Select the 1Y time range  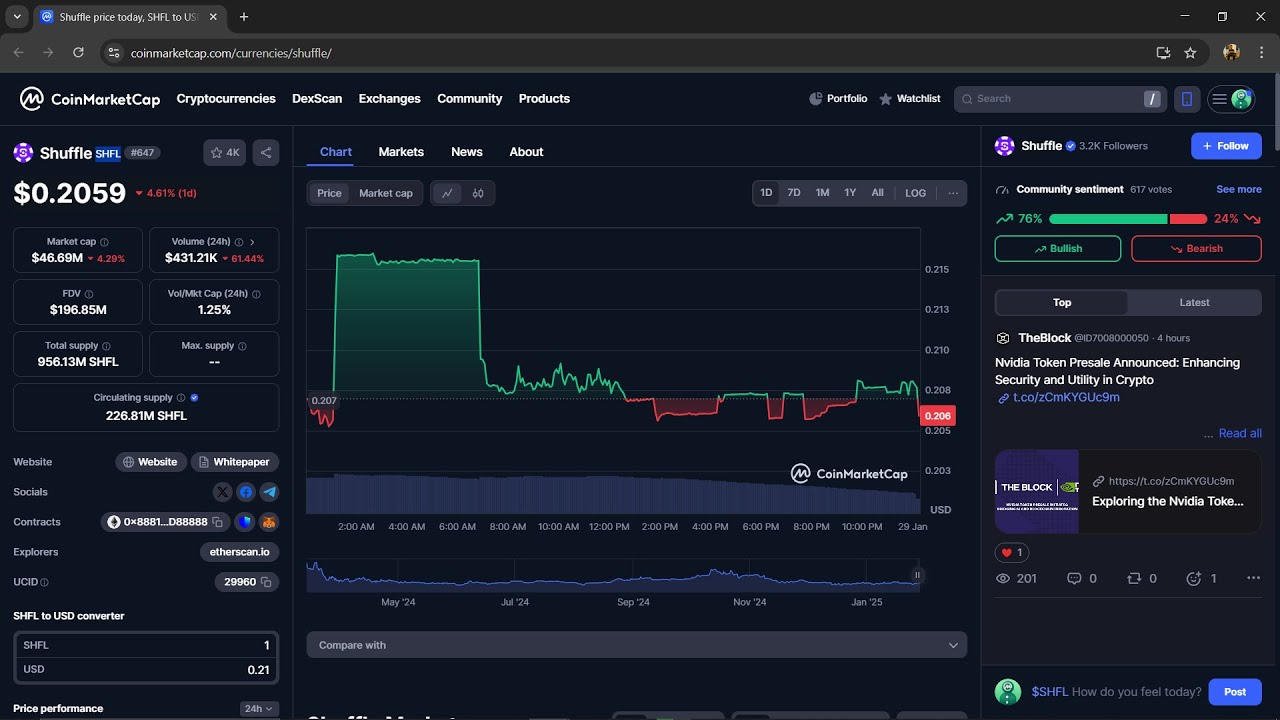[x=850, y=193]
